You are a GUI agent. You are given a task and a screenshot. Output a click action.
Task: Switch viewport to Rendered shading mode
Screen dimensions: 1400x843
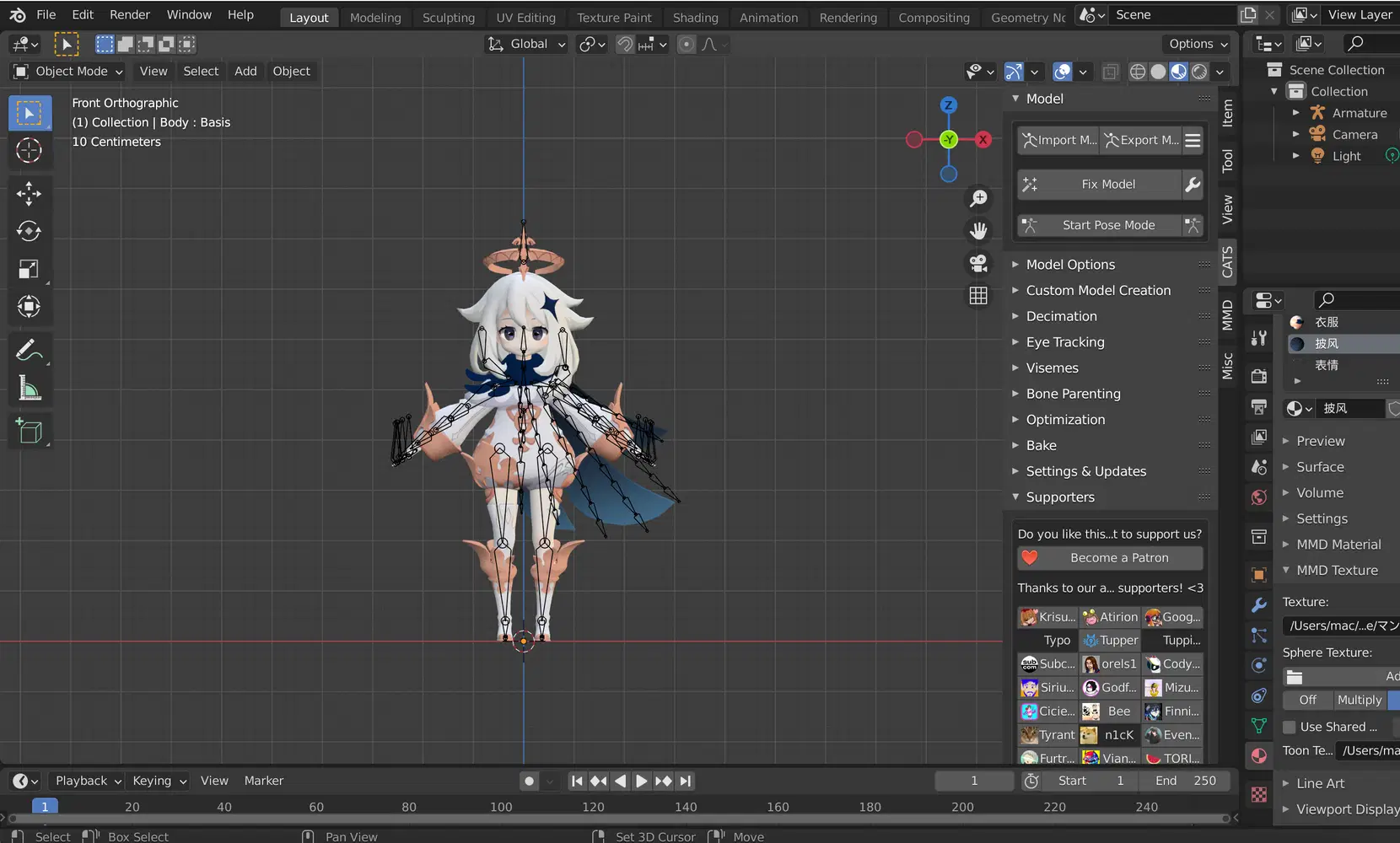[1198, 72]
